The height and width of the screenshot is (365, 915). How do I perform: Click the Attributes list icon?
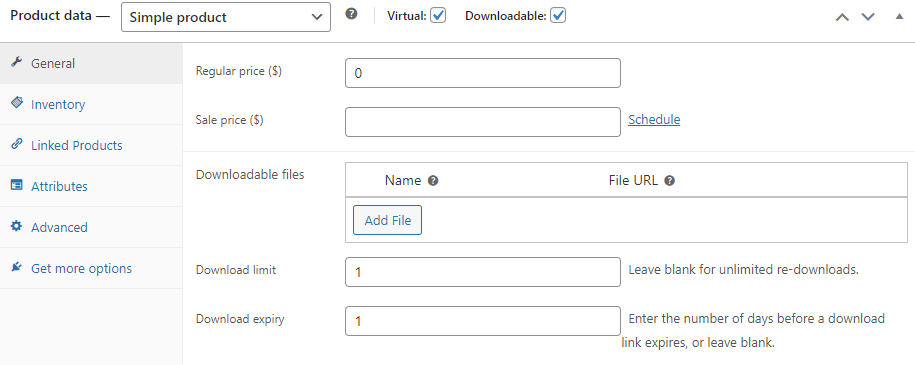tap(17, 185)
